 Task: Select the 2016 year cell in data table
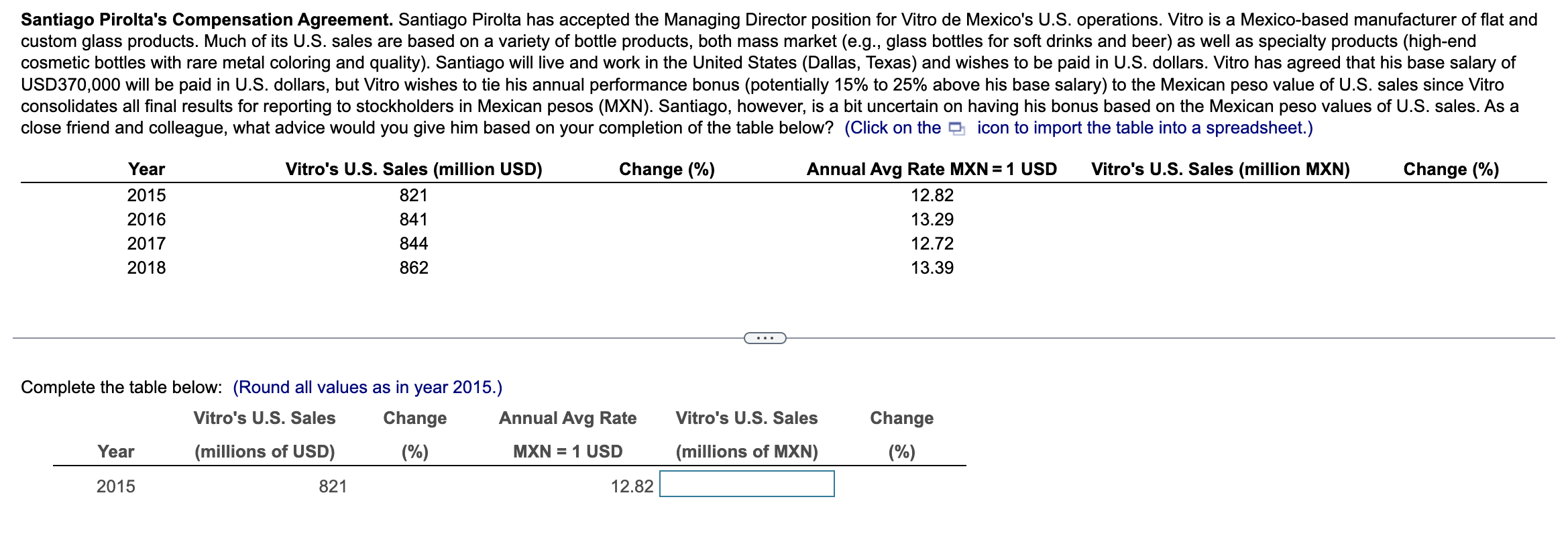tap(146, 219)
